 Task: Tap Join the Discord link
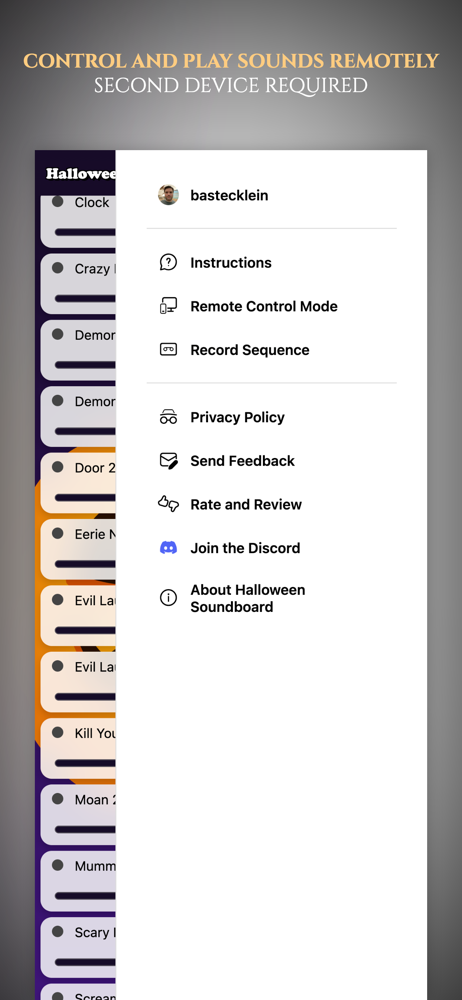coord(271,548)
